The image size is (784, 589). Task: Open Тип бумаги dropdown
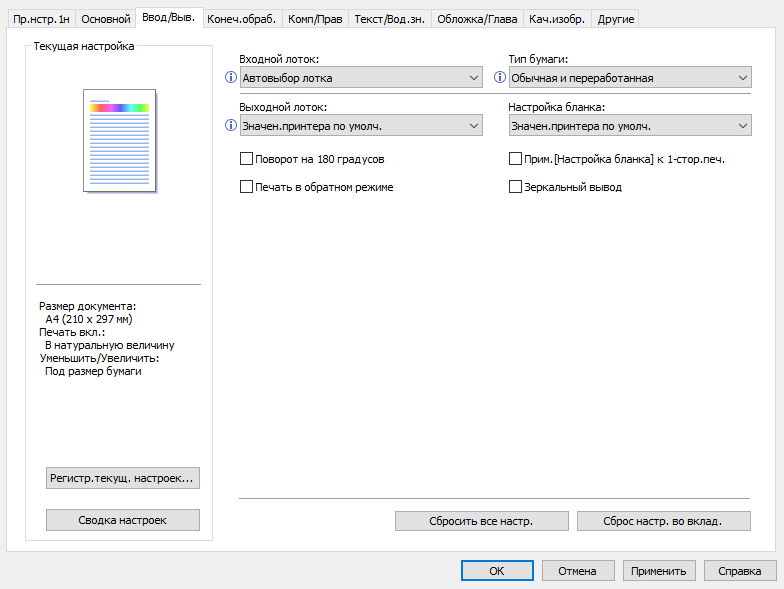(630, 78)
